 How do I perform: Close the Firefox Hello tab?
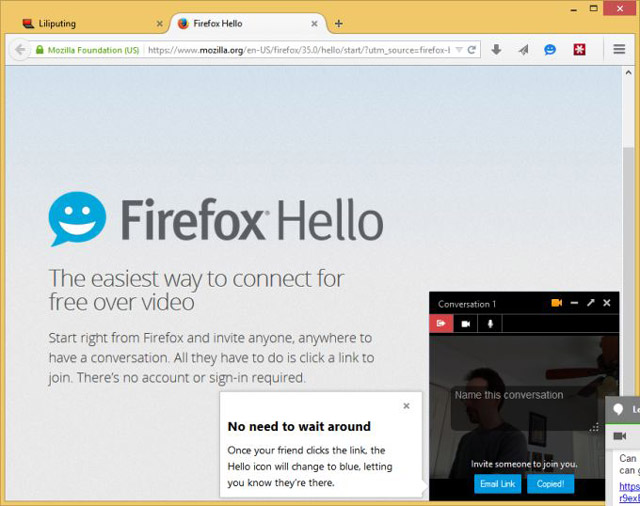click(x=314, y=24)
